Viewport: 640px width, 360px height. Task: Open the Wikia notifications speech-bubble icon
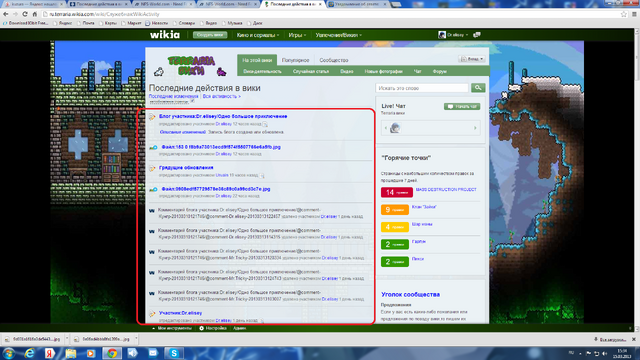pyautogui.click(x=476, y=35)
